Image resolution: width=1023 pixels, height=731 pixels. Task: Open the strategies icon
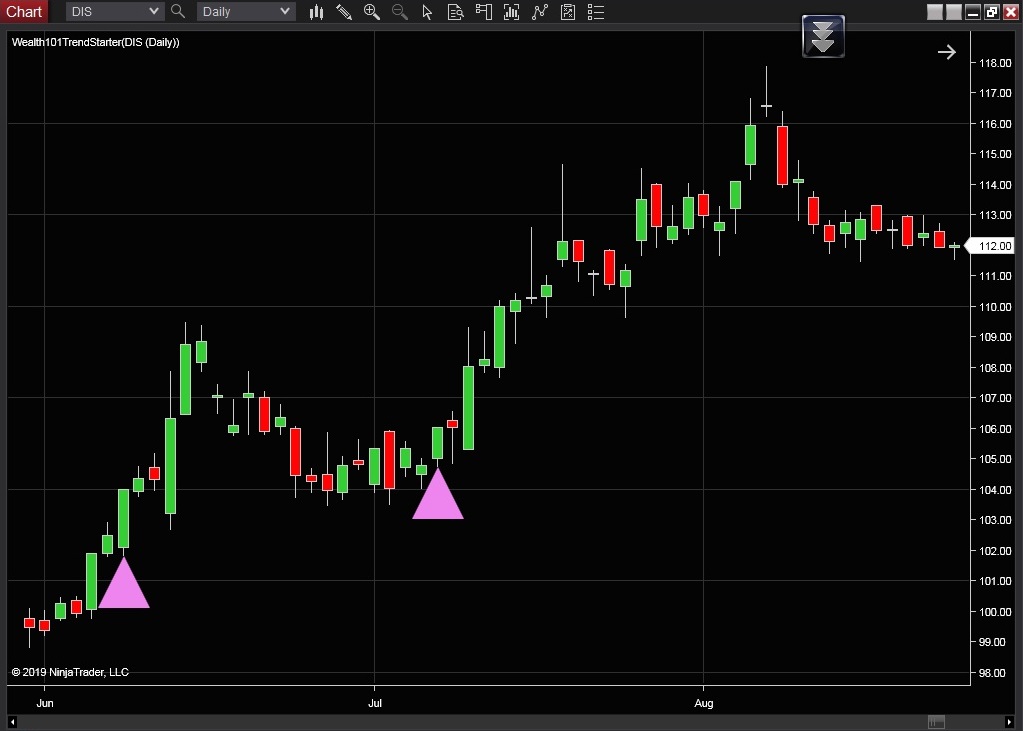[x=568, y=12]
